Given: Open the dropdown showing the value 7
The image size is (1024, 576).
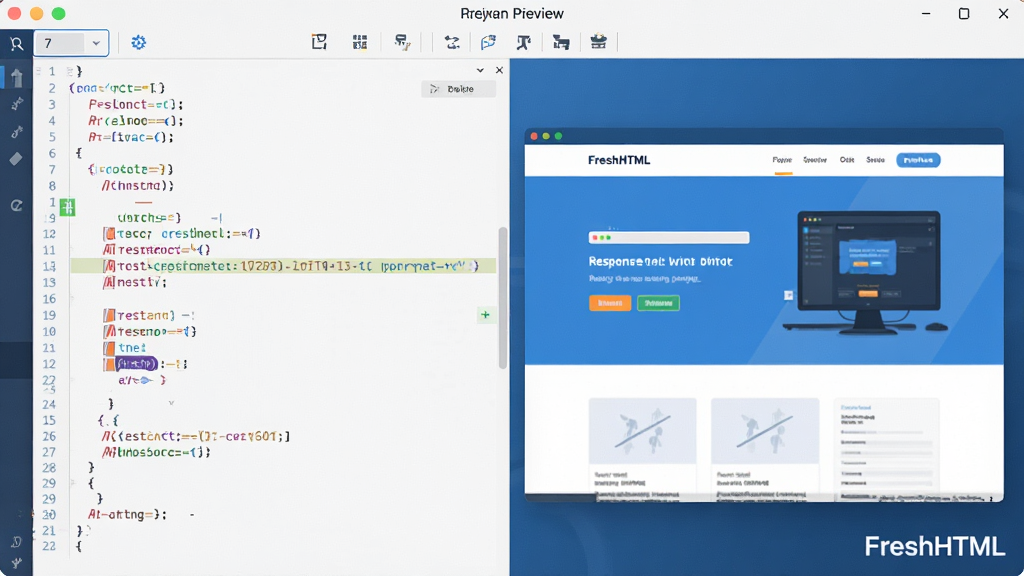Looking at the screenshot, I should pyautogui.click(x=71, y=43).
